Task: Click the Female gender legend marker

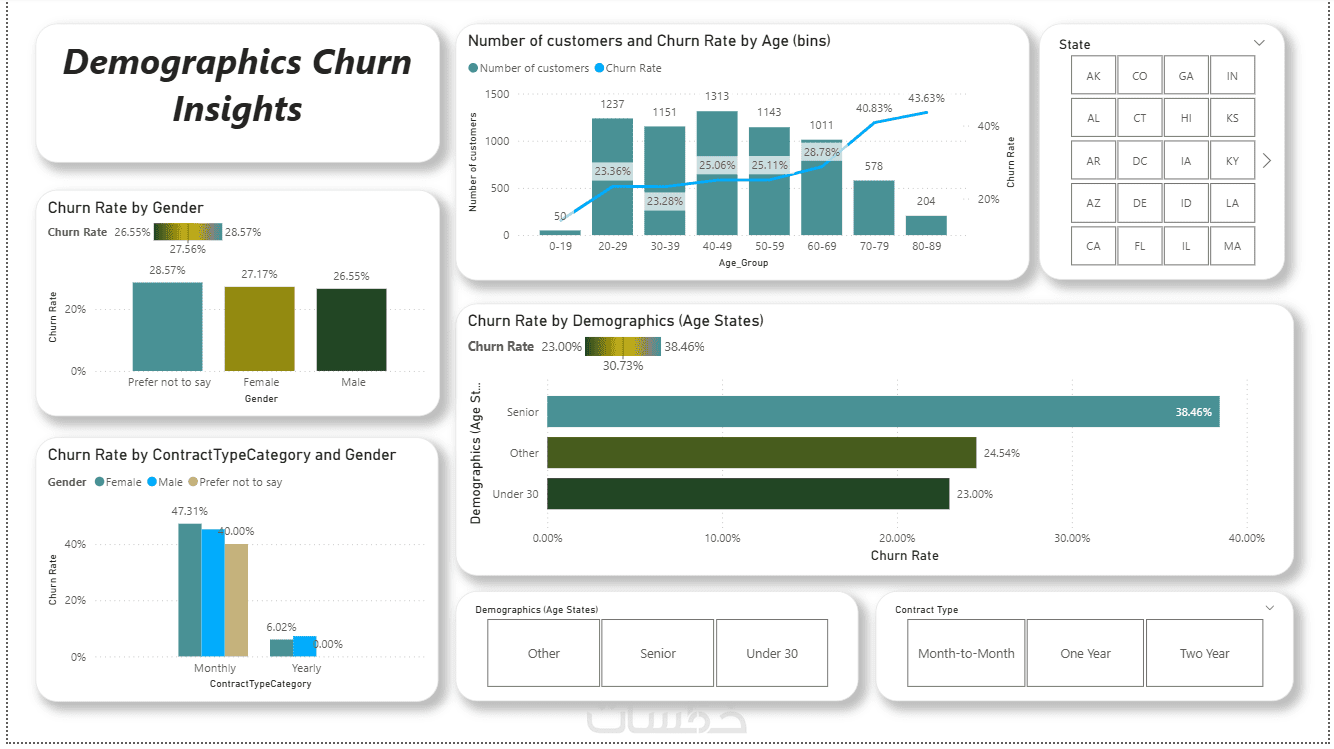Action: pyautogui.click(x=99, y=482)
